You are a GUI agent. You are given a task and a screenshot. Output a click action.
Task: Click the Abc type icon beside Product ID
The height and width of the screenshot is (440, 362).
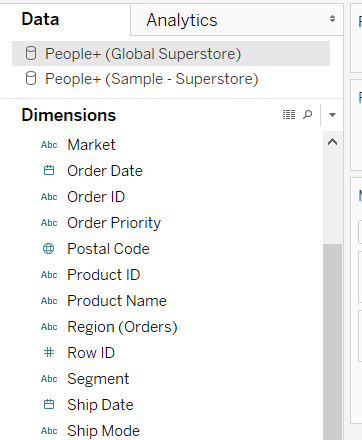(x=49, y=275)
